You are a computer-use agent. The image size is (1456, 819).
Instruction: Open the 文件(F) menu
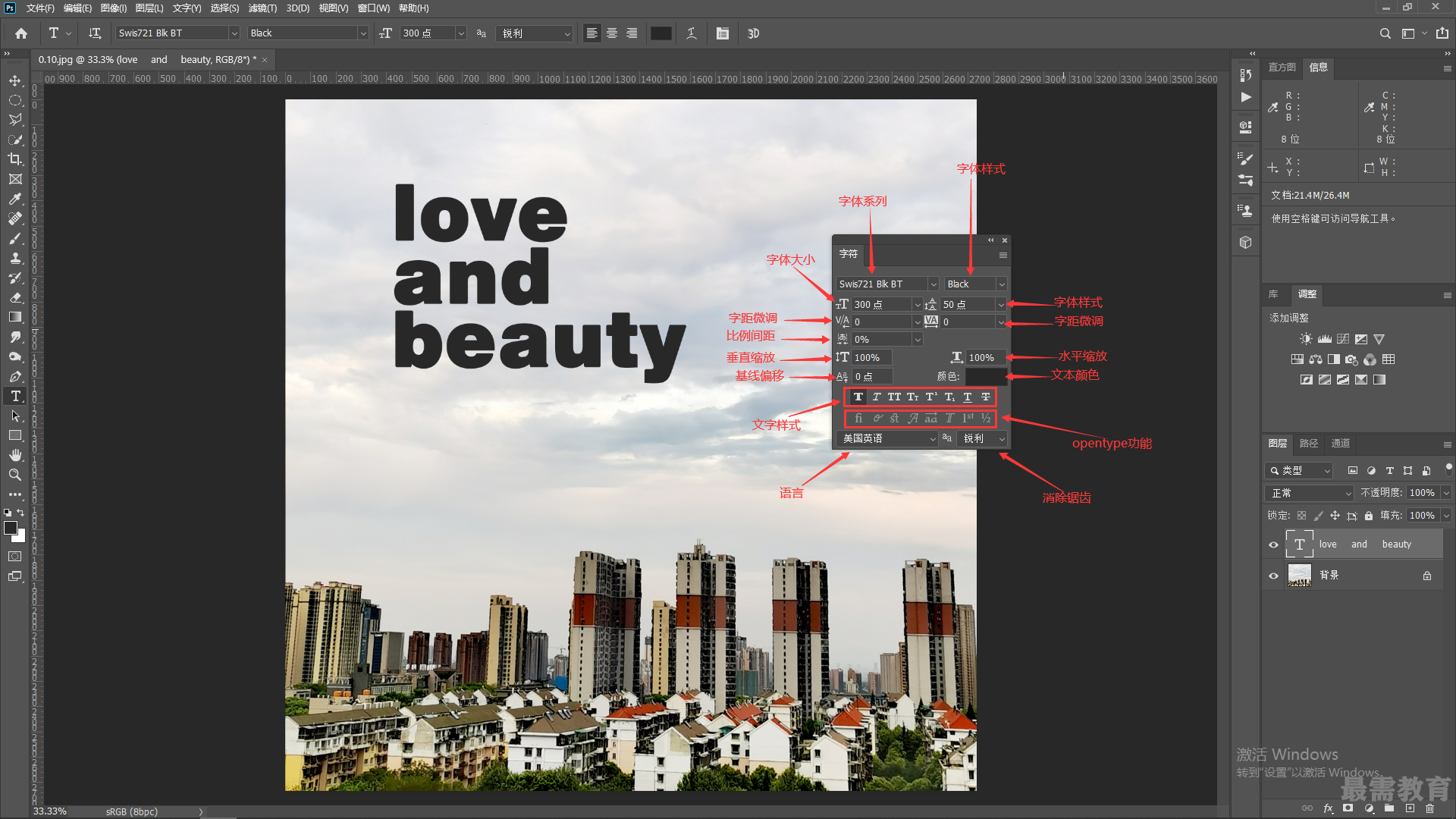(40, 8)
